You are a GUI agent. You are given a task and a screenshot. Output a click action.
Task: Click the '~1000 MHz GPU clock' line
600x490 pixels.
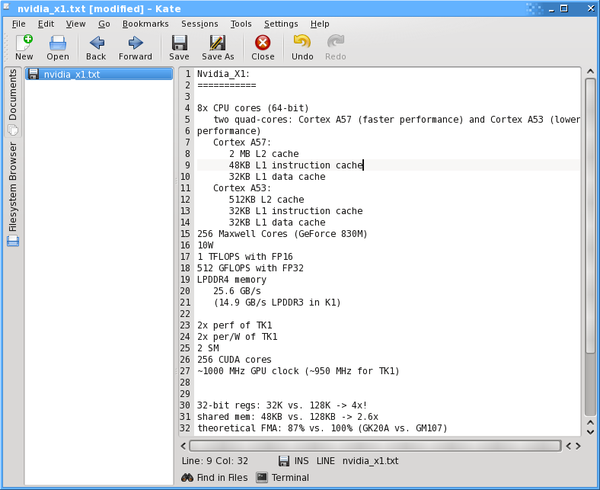[298, 371]
